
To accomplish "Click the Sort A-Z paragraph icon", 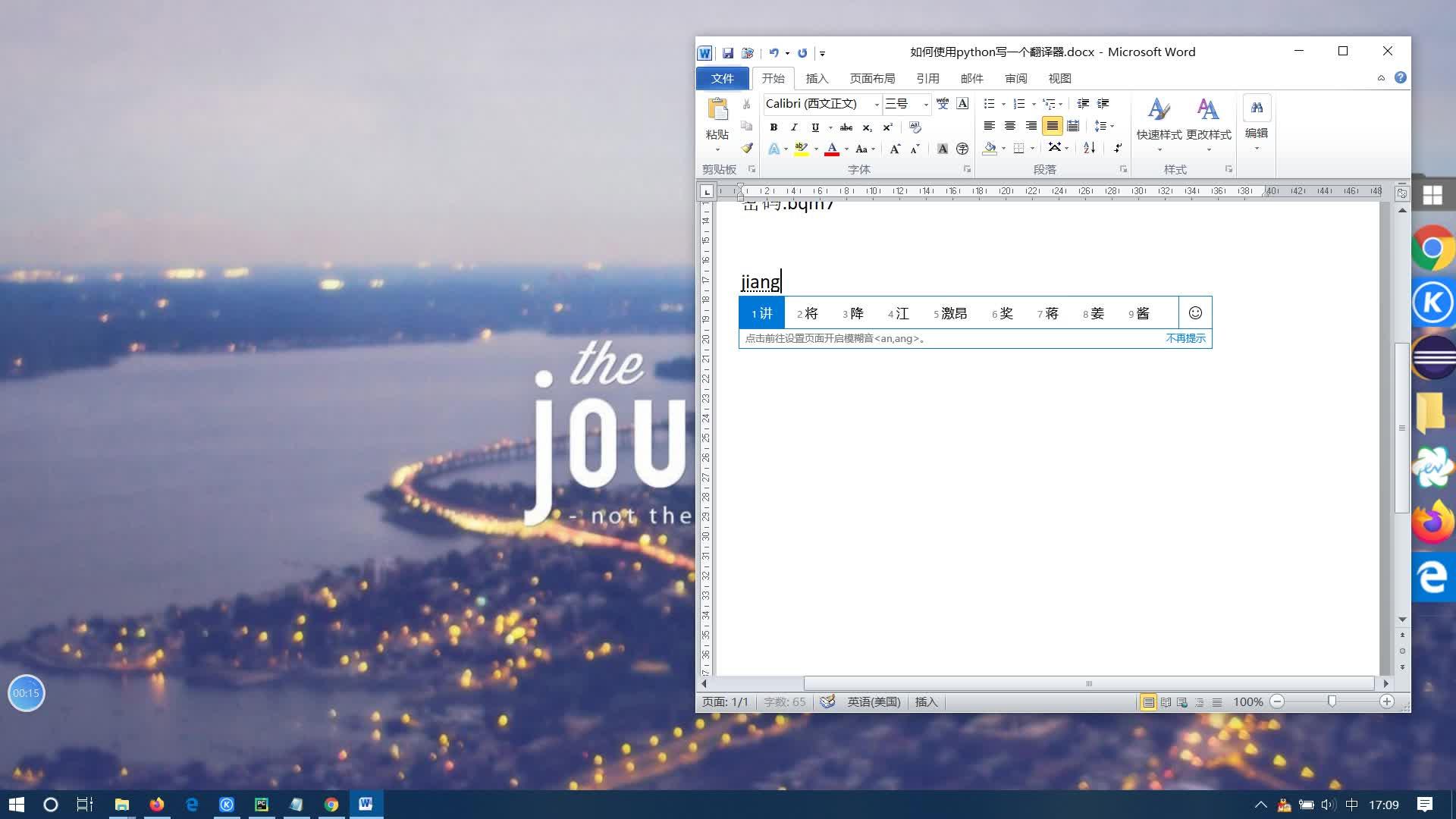I will tap(1089, 148).
